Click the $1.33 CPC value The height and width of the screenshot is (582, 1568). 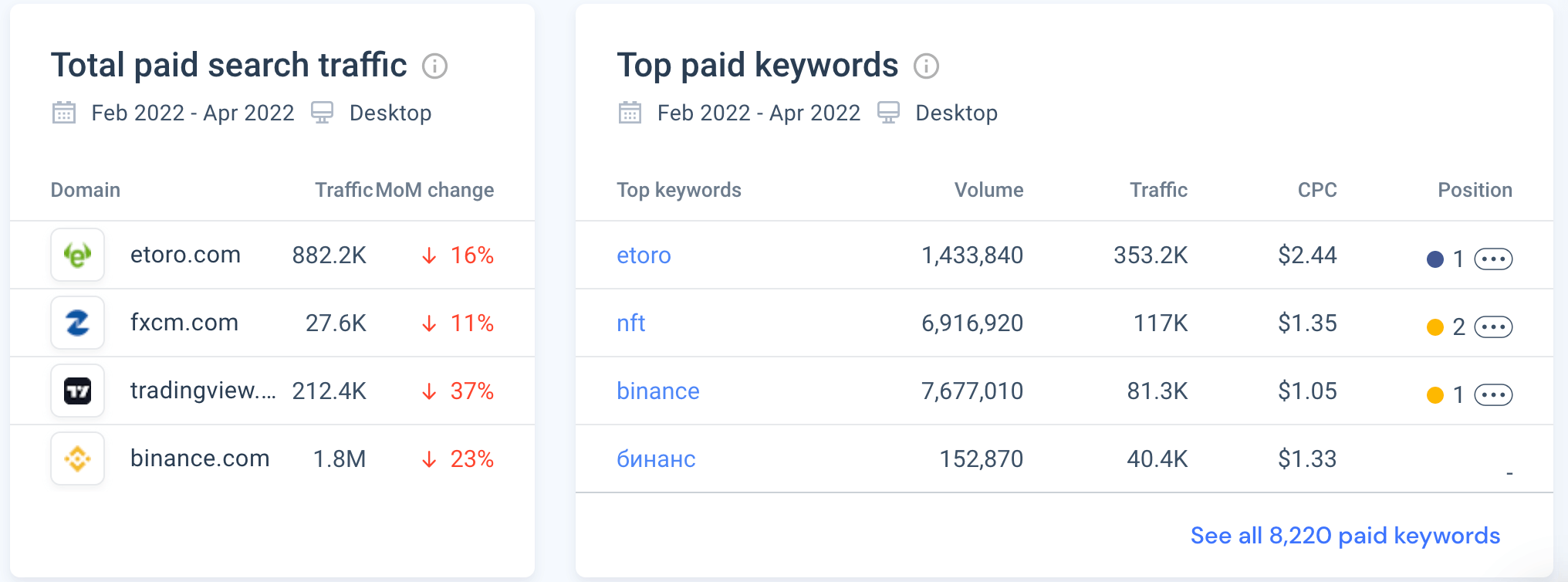point(1307,459)
